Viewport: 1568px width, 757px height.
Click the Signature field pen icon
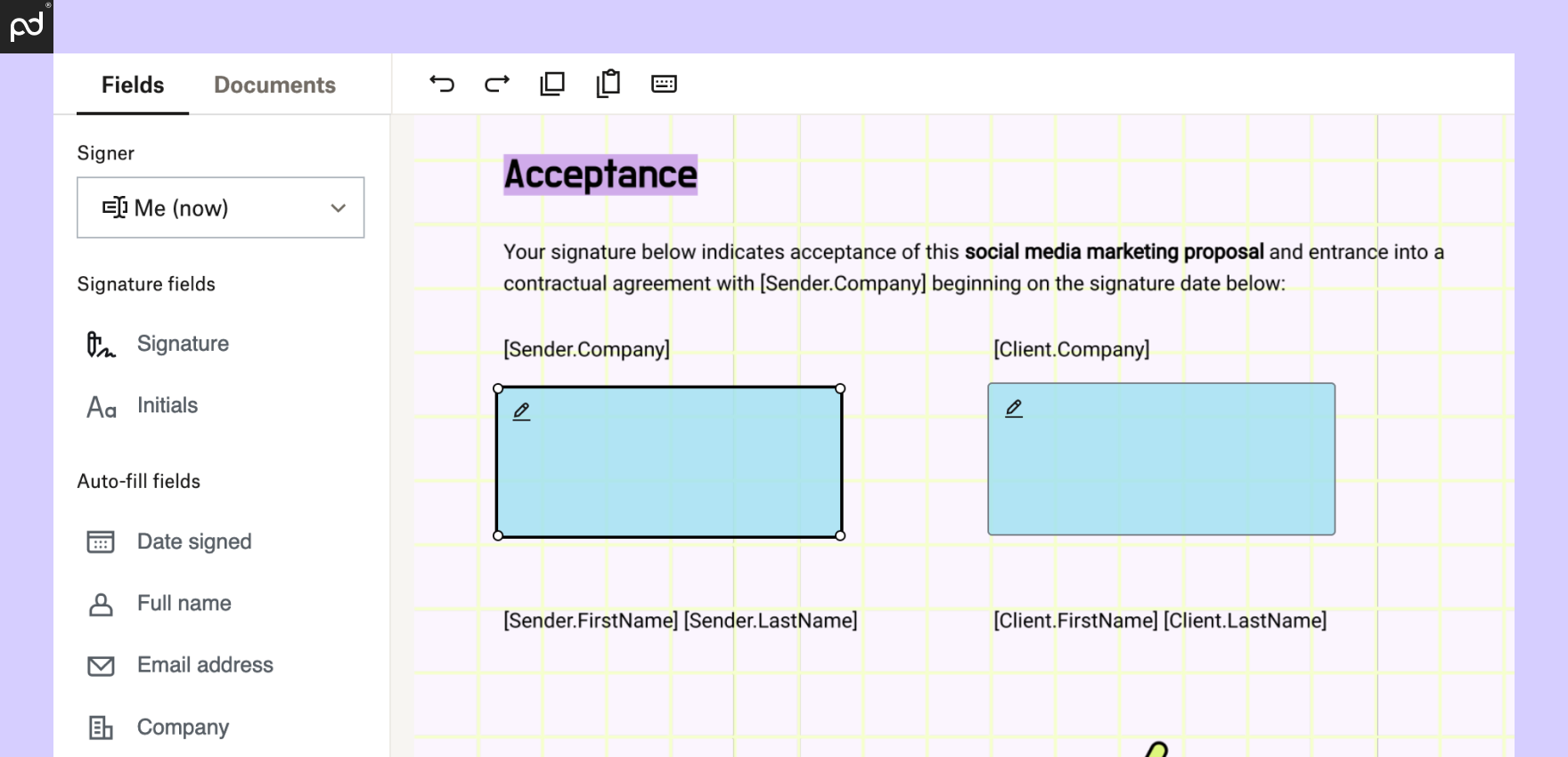click(101, 344)
